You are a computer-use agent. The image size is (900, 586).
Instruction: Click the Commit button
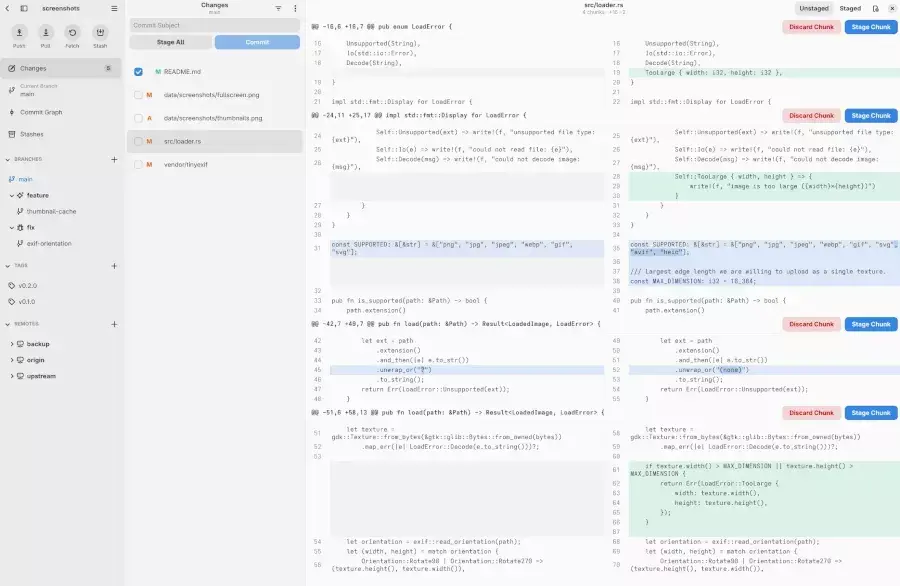point(257,42)
